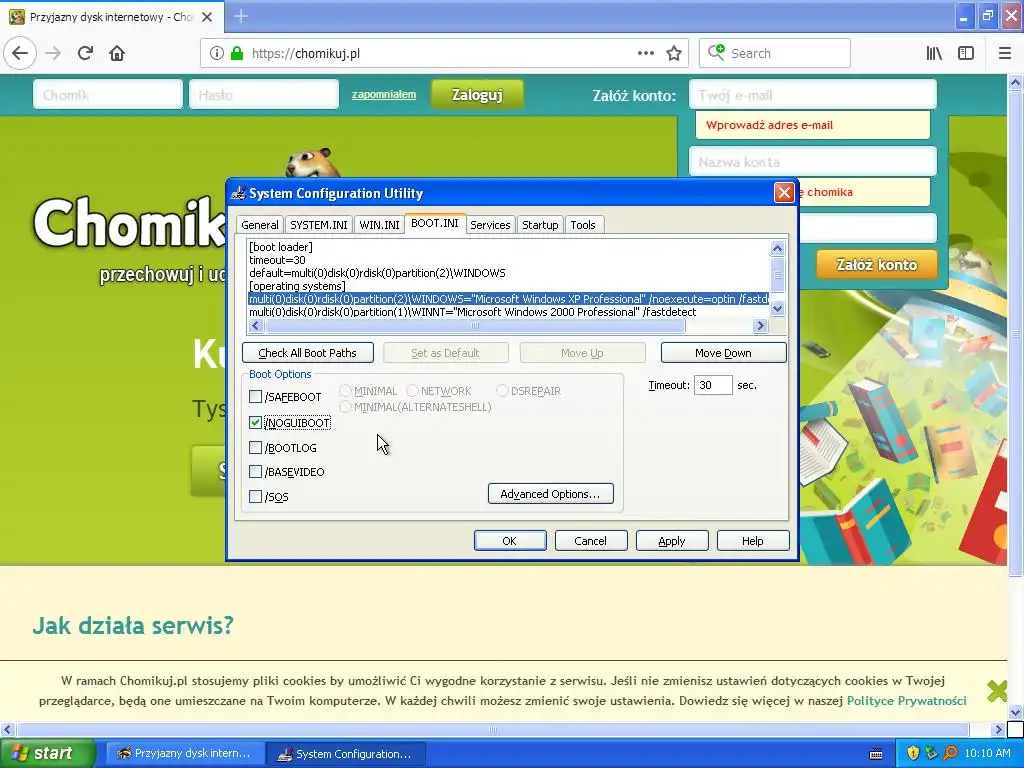Click the Hasło password field
The width and height of the screenshot is (1024, 768).
pyautogui.click(x=264, y=95)
